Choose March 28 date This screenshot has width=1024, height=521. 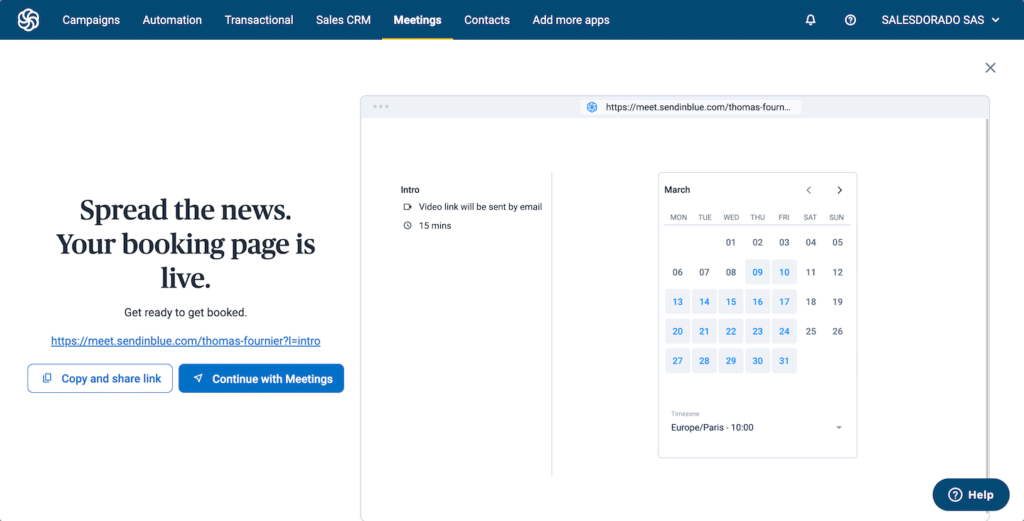(x=704, y=360)
